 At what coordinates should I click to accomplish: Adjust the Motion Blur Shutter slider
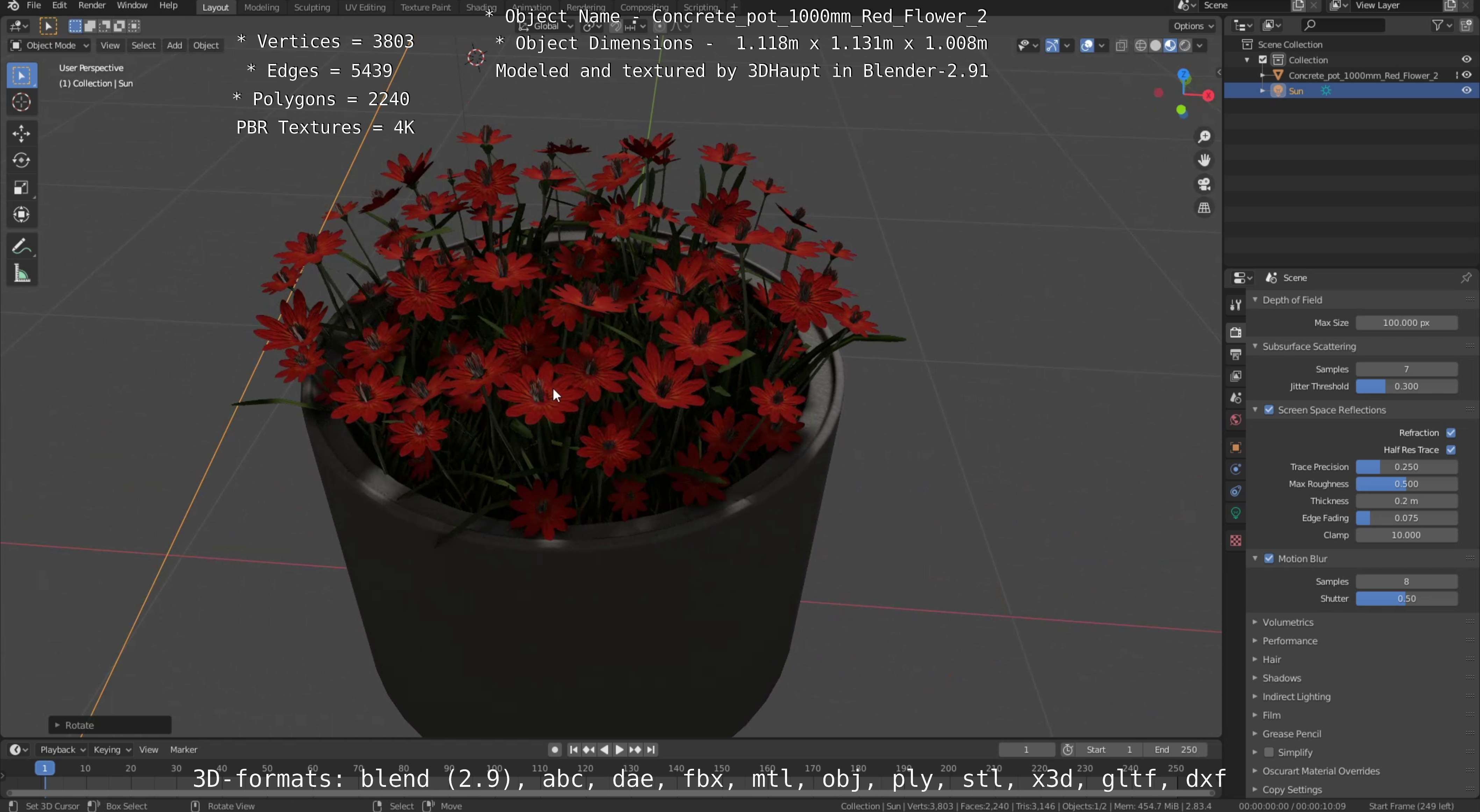point(1406,598)
